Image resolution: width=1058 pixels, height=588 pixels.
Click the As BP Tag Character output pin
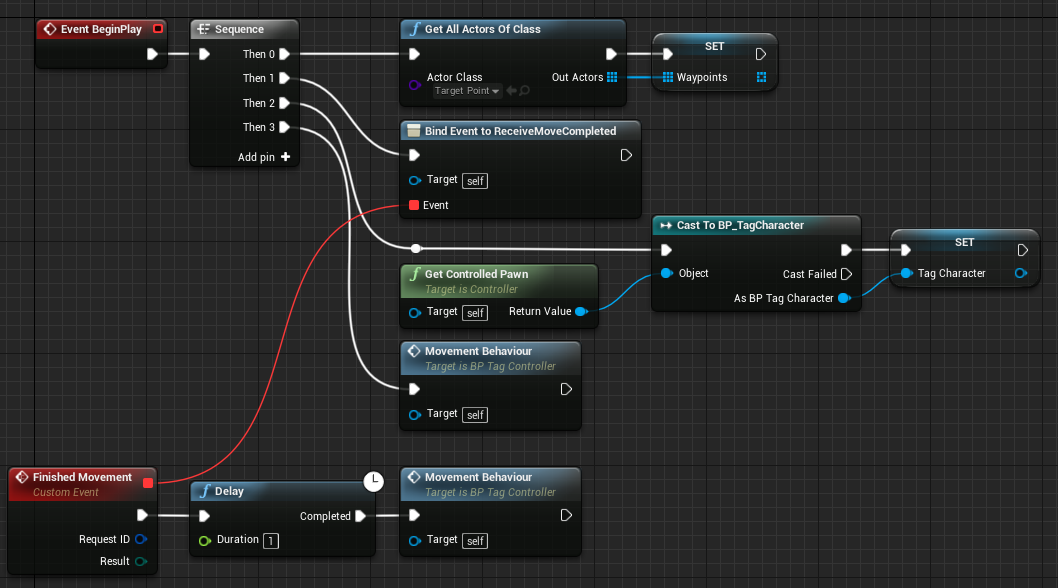[x=845, y=297]
